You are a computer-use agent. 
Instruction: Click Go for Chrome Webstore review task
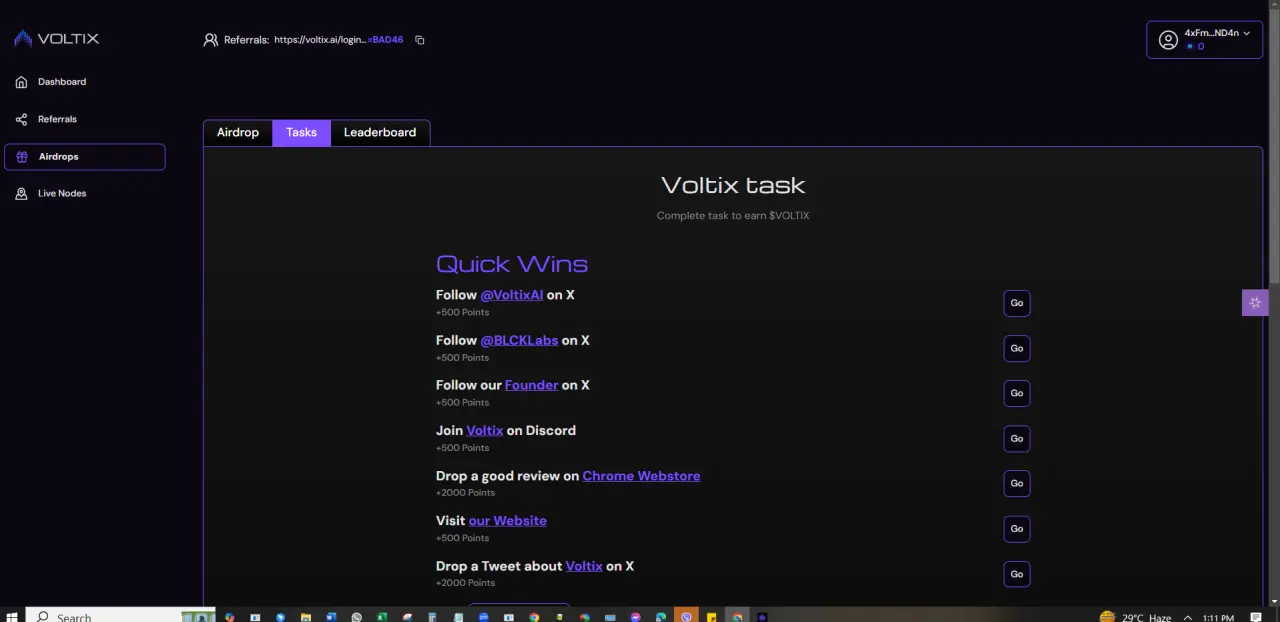pyautogui.click(x=1017, y=484)
